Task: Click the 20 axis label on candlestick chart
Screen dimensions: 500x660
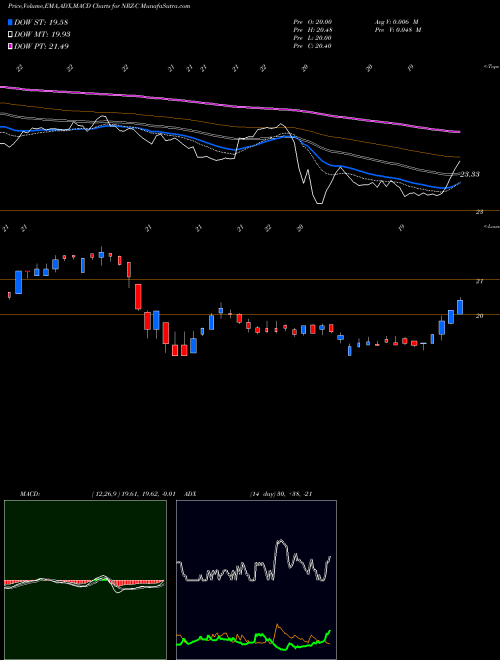Action: (479, 316)
